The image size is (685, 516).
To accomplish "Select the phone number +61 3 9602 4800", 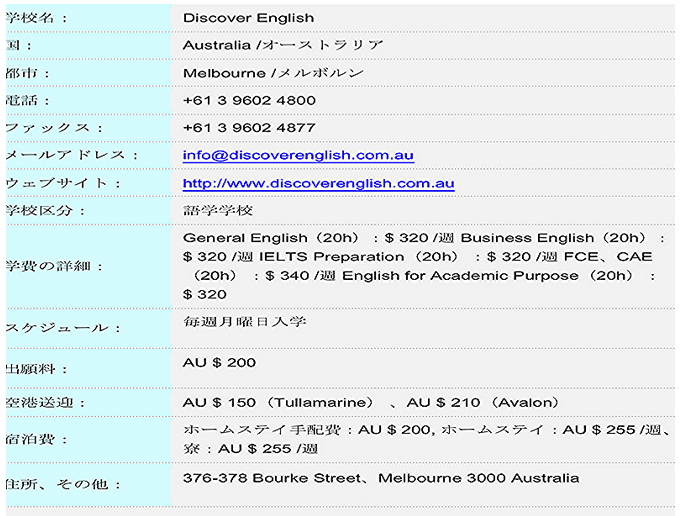I will (249, 100).
